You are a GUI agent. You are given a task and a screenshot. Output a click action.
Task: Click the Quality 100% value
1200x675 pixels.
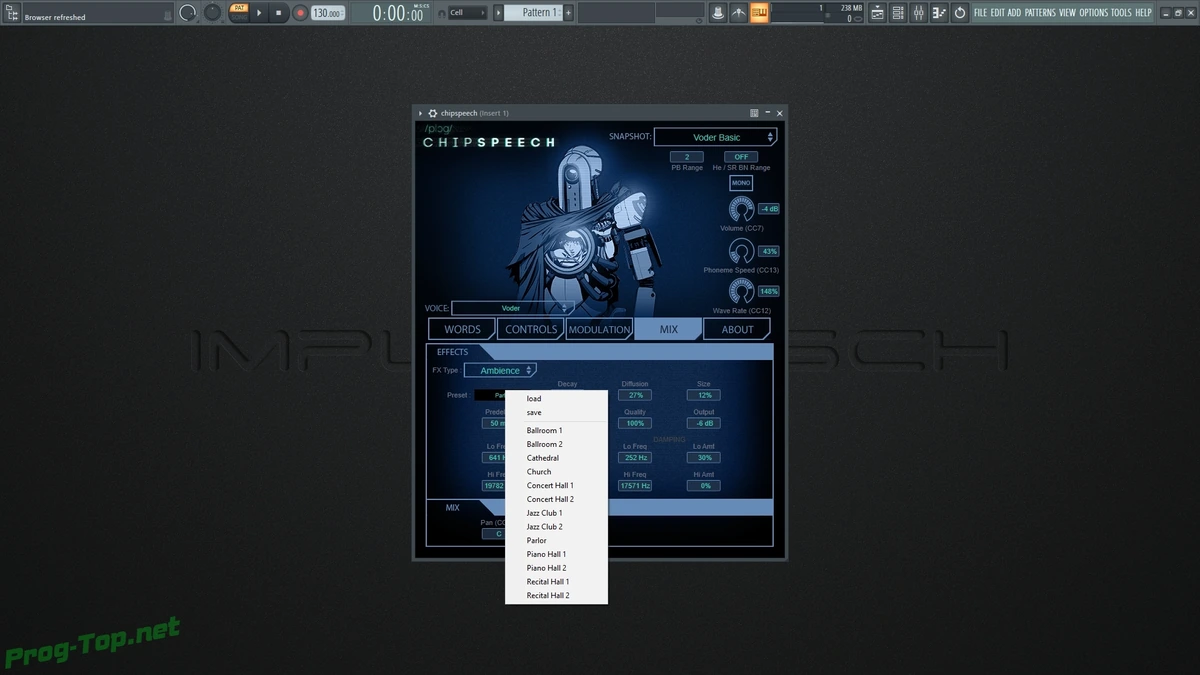pyautogui.click(x=635, y=423)
